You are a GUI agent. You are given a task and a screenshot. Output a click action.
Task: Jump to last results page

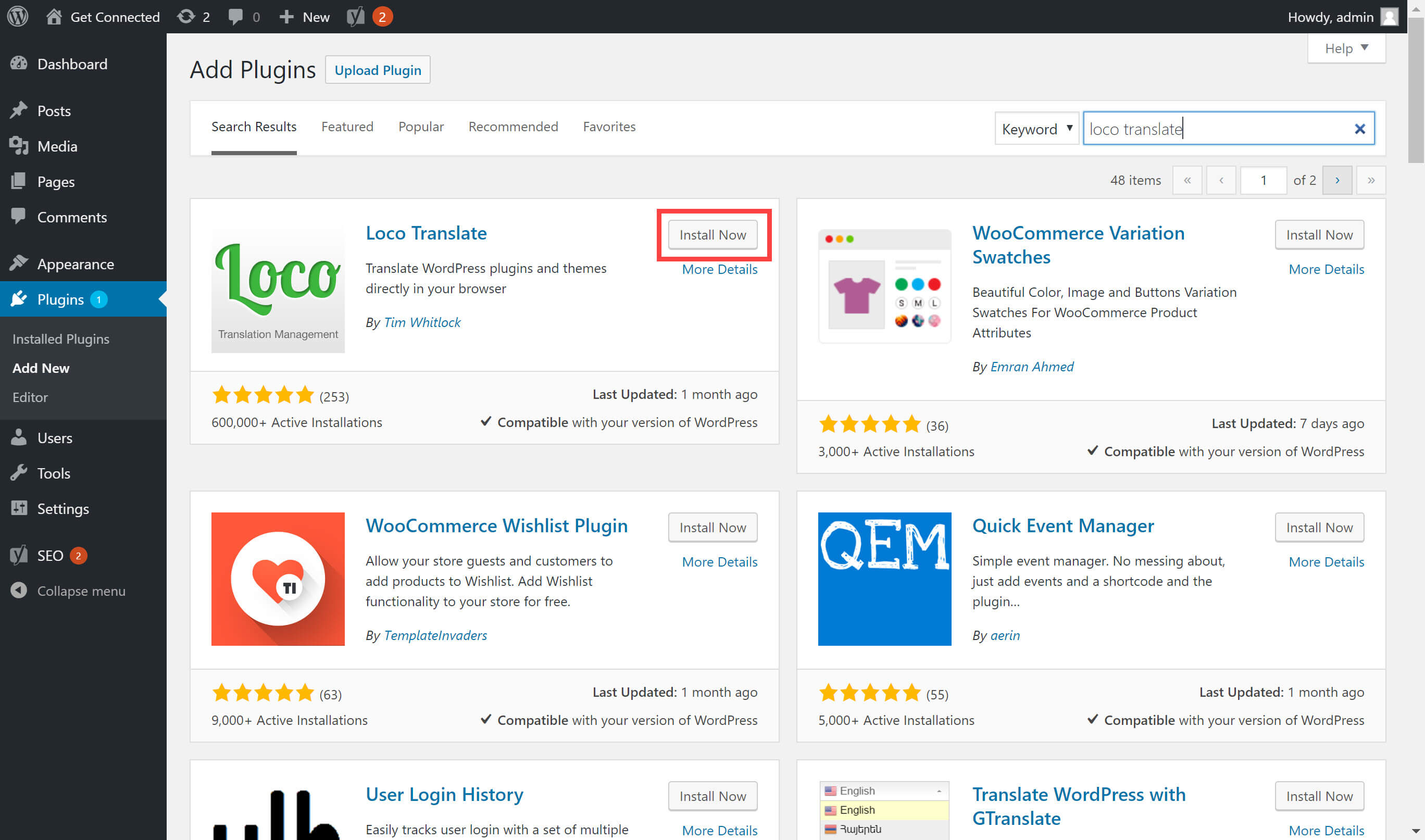coord(1371,180)
